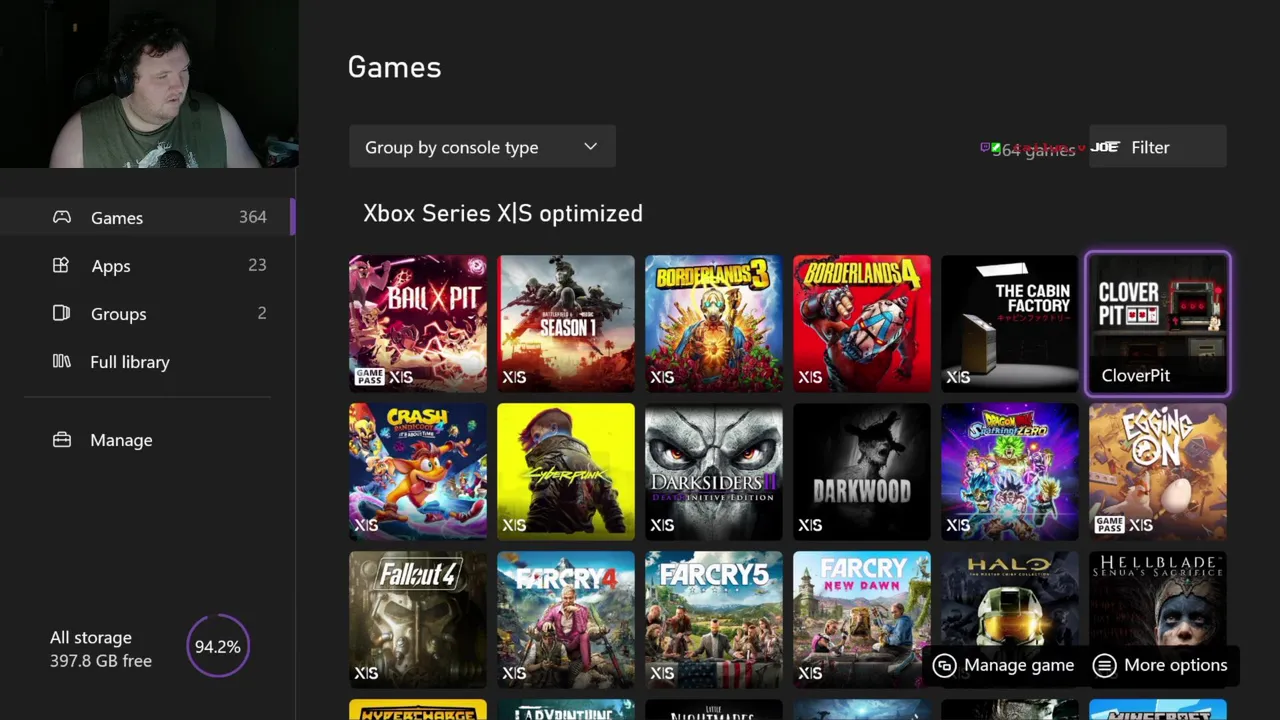Click the Apps count 23 in sidebar

[257, 265]
